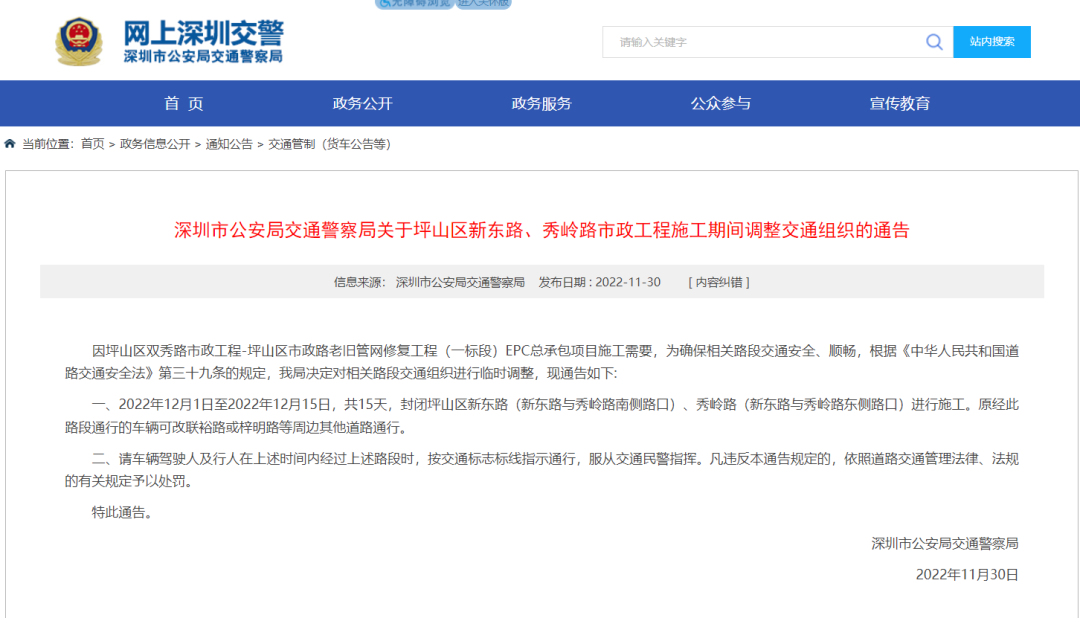
Task: Open the 通知公告 breadcrumb link
Action: point(229,144)
